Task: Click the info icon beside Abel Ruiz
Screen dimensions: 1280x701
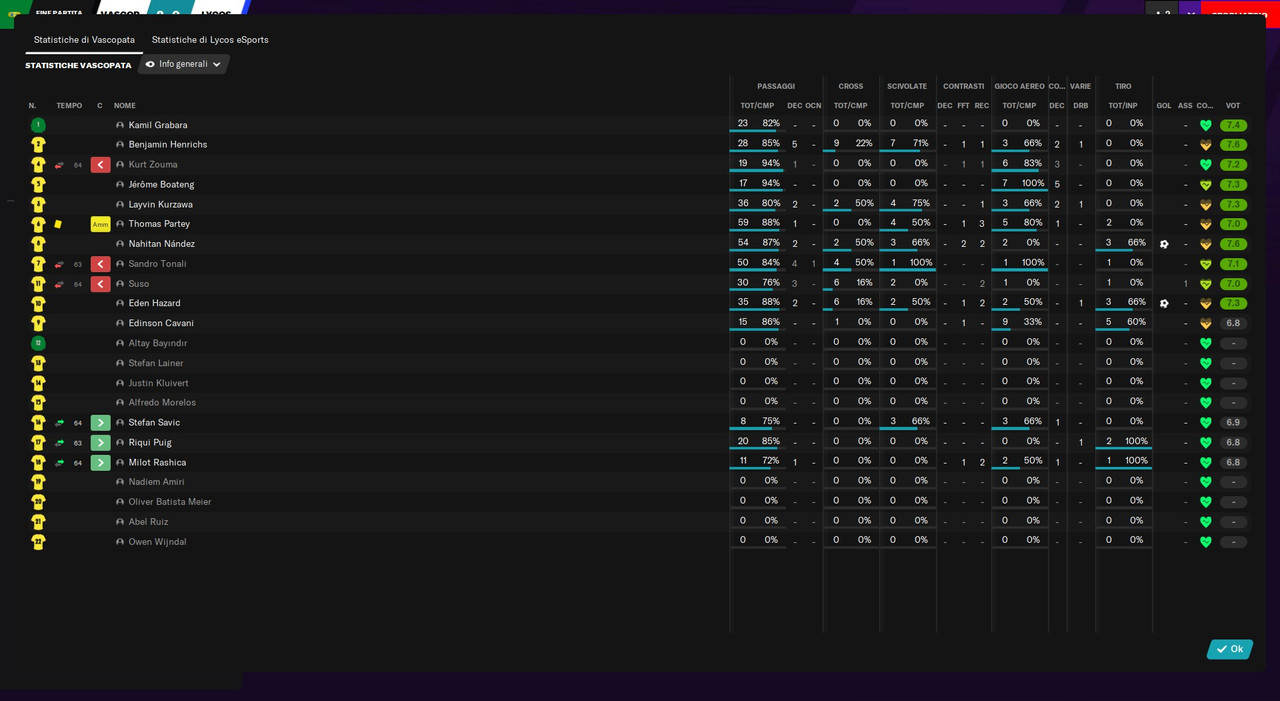Action: click(120, 522)
